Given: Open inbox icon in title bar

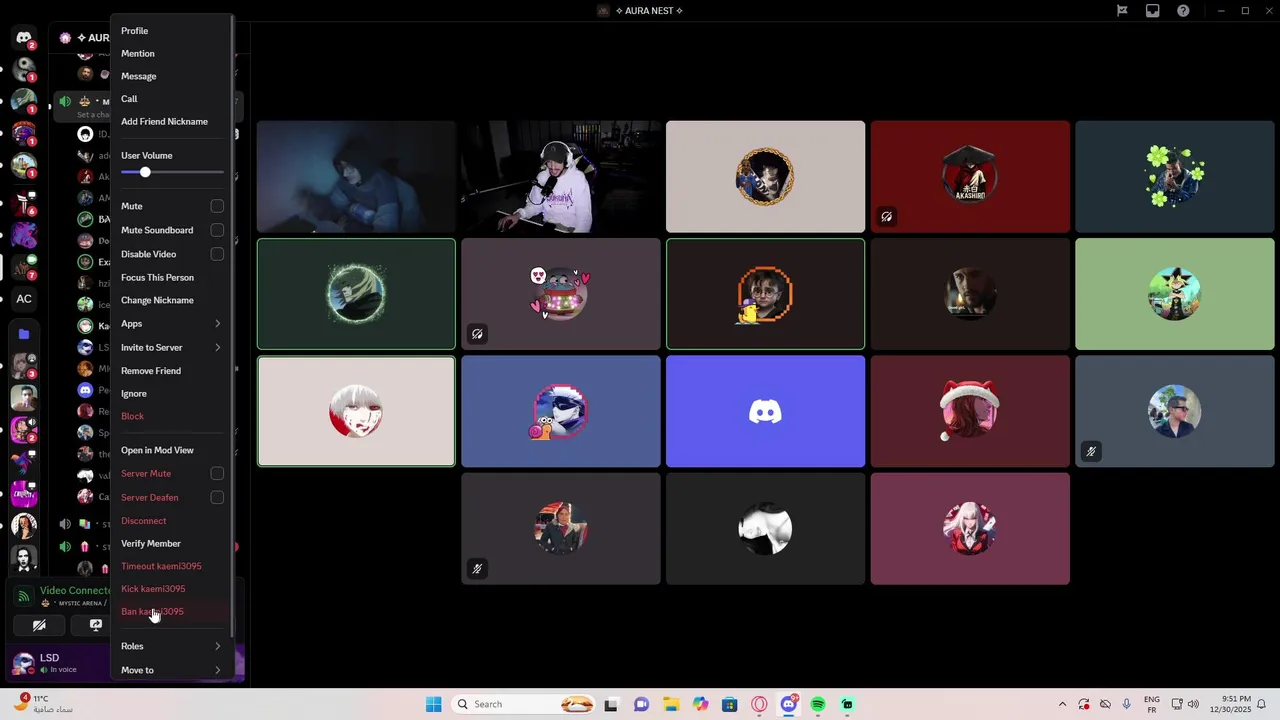Looking at the screenshot, I should pos(1152,11).
